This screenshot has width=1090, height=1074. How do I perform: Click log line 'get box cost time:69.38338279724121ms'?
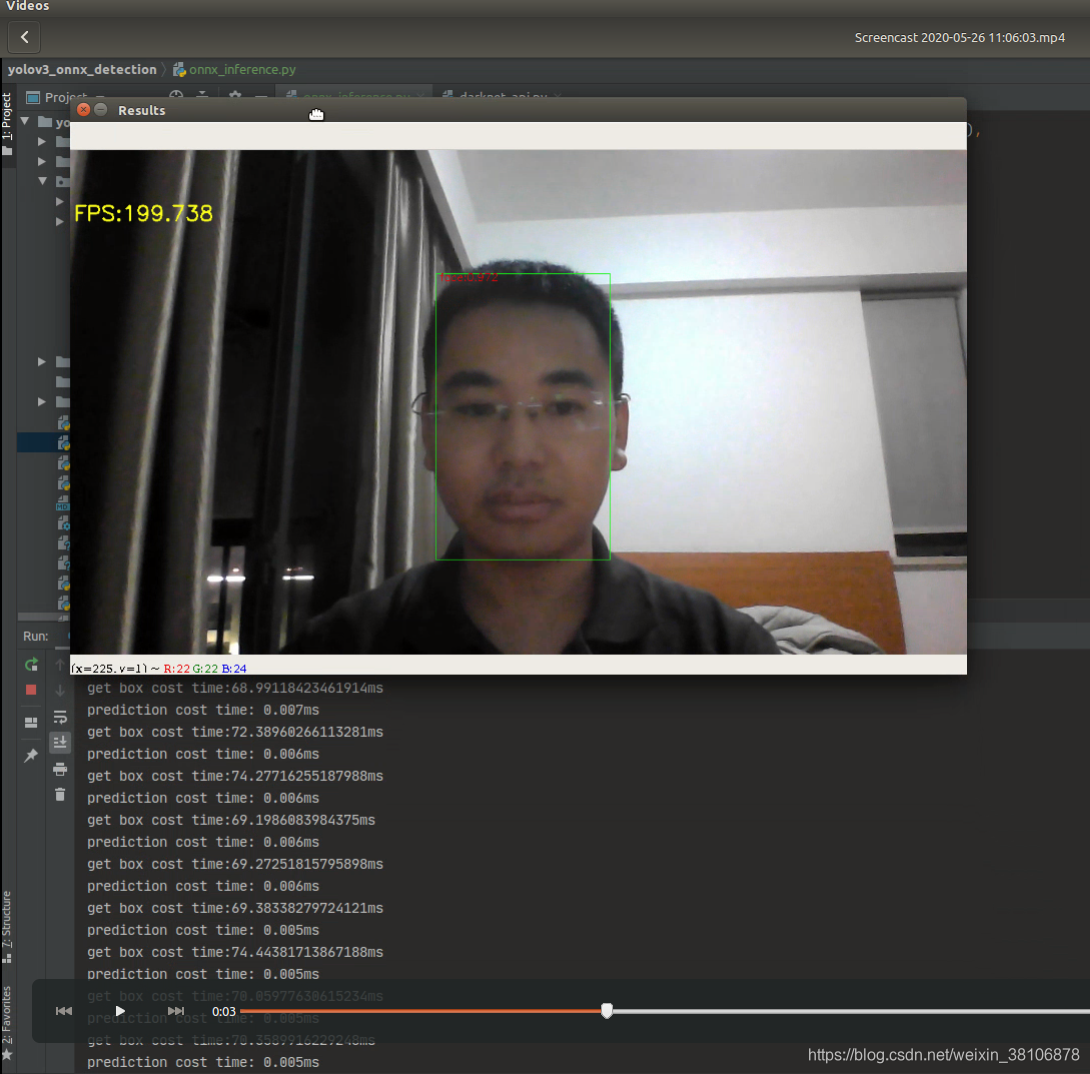tap(235, 908)
